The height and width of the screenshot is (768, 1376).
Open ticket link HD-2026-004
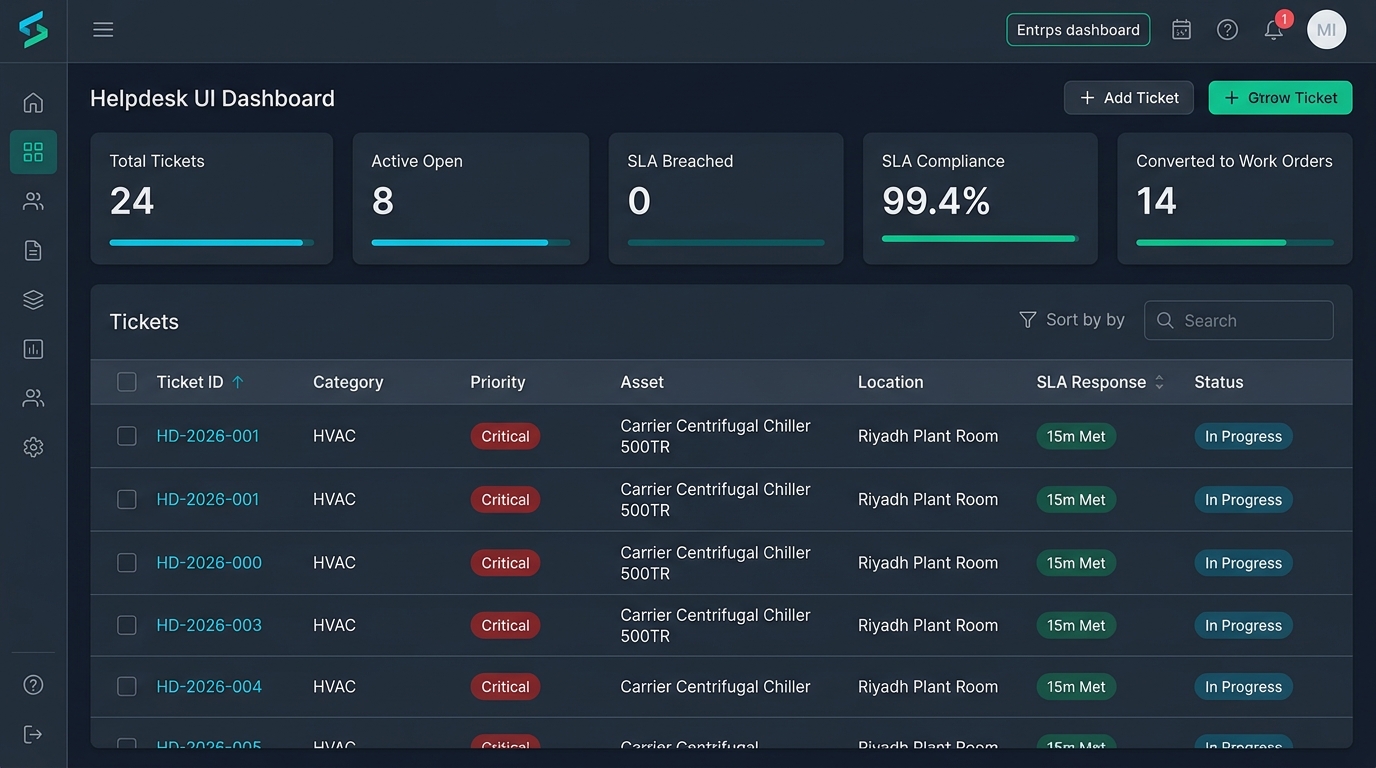click(x=209, y=687)
